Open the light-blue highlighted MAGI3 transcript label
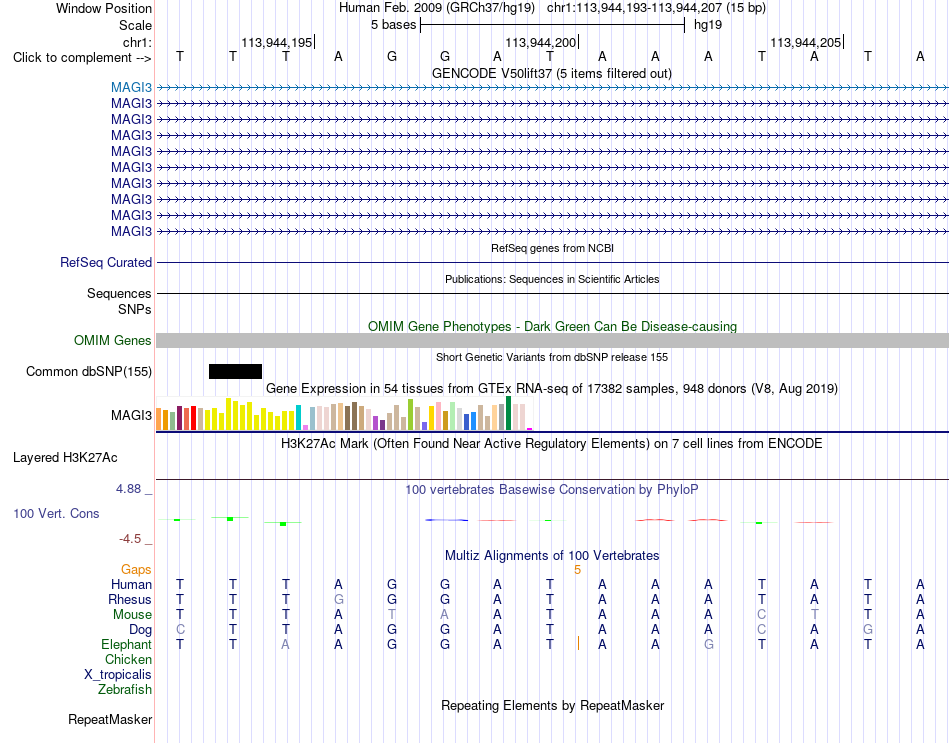Viewport: 950px width, 743px height. [131, 88]
